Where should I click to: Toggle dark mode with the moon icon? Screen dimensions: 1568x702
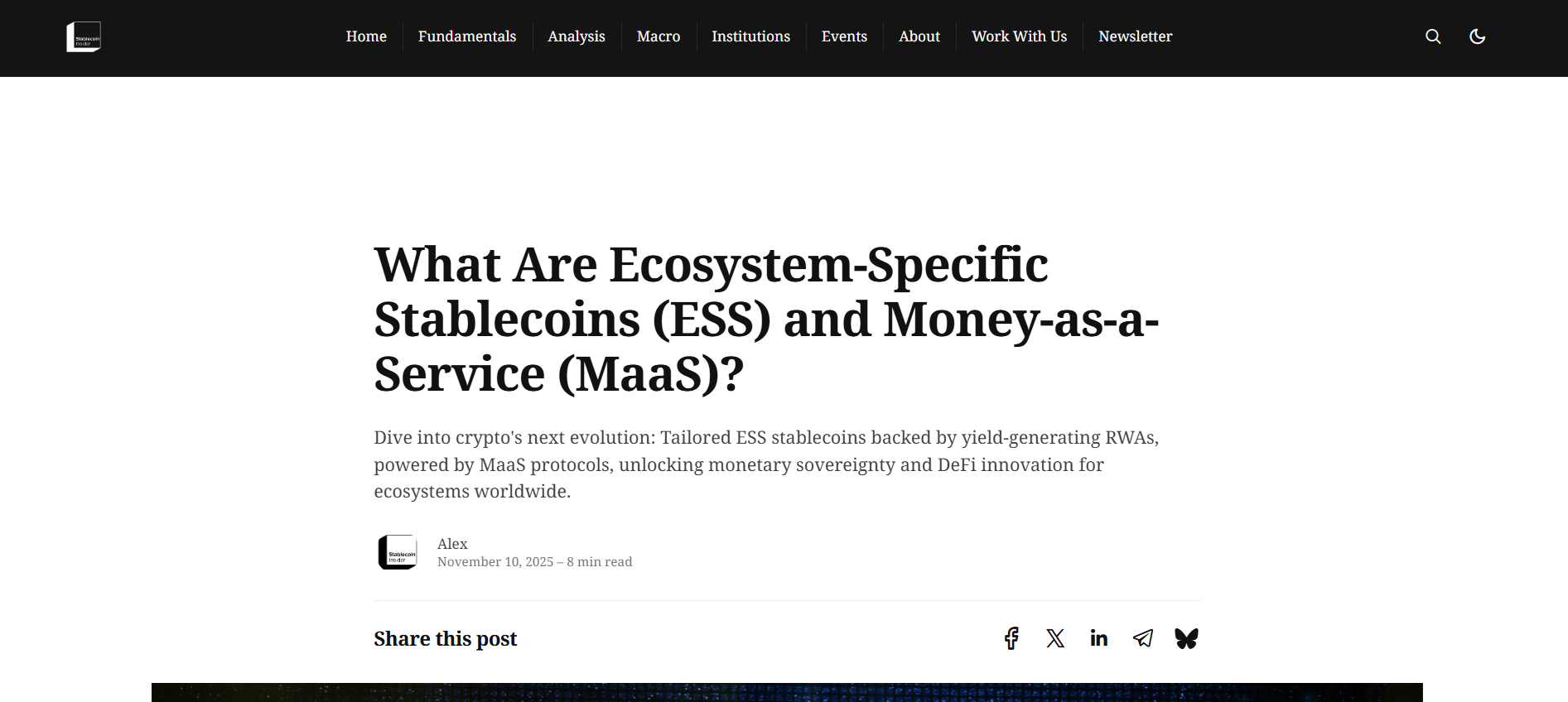[x=1478, y=36]
